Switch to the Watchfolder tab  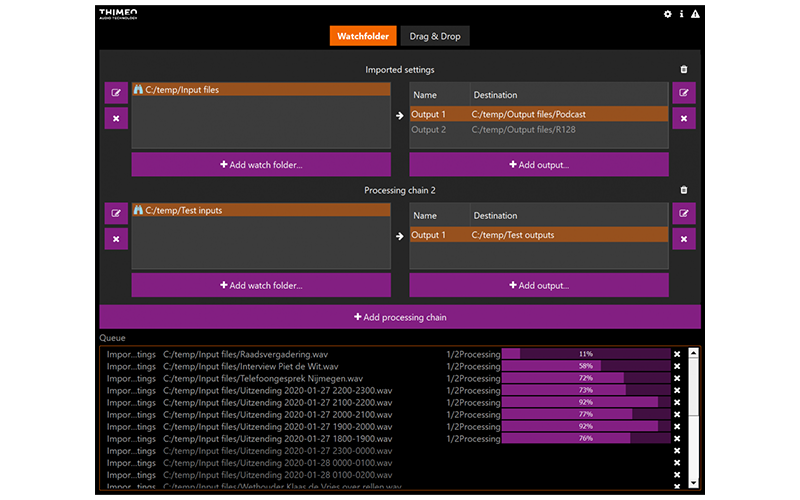point(363,36)
